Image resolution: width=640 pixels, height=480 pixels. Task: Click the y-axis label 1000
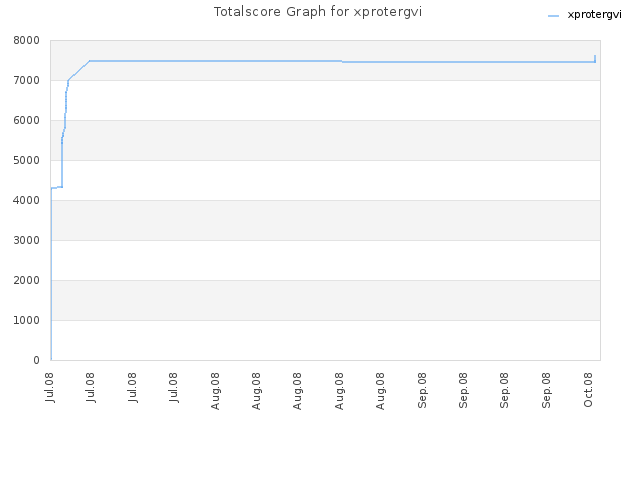pos(27,320)
